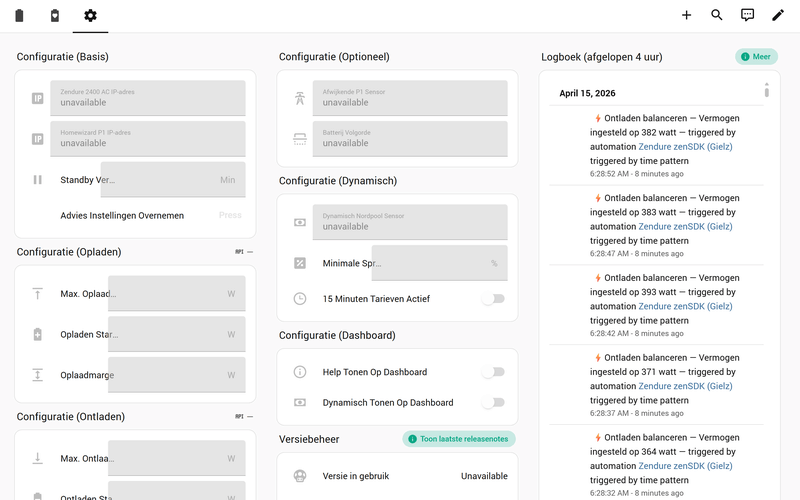Click the clock icon beside 15 Minuten Tarieven
800x500 pixels.
(x=299, y=299)
